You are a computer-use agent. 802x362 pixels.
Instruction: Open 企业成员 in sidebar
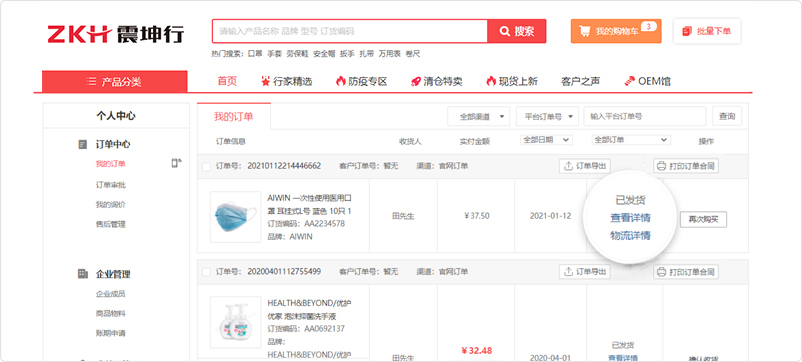coord(110,294)
